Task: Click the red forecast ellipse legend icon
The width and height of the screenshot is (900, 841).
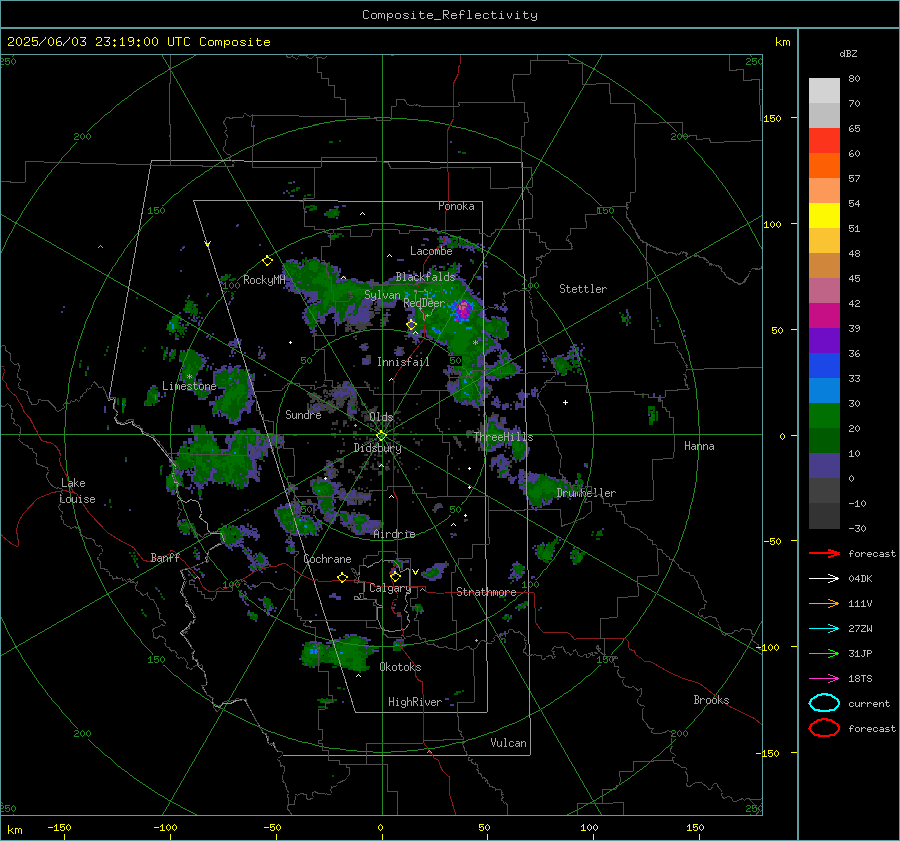Action: [824, 728]
